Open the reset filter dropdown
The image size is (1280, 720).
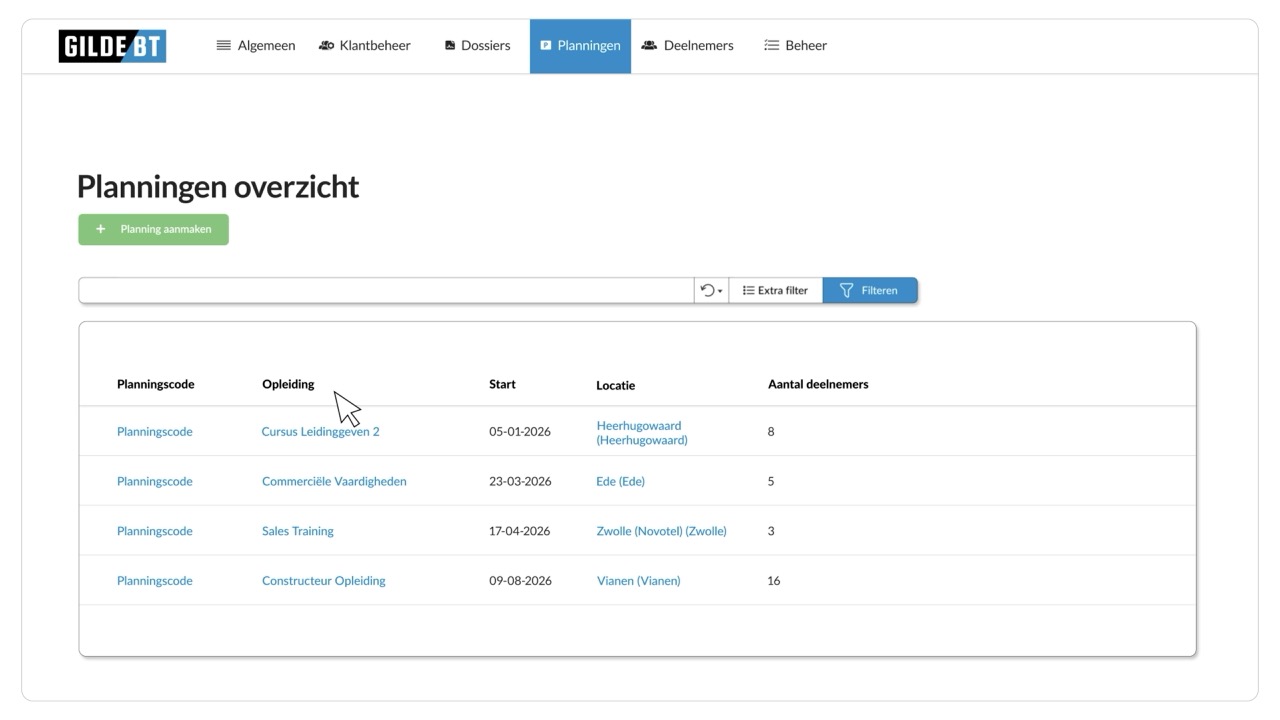pos(711,290)
